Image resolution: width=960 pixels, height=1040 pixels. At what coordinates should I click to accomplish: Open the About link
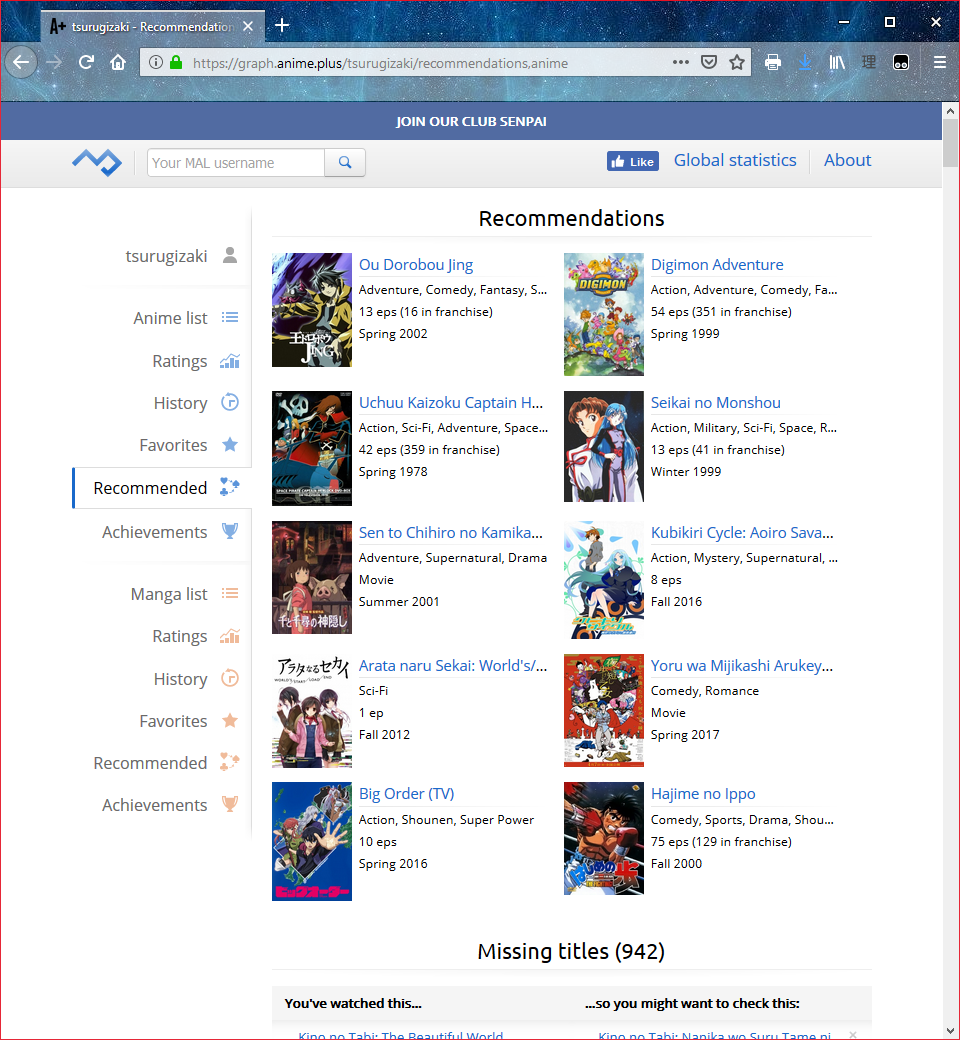[847, 161]
